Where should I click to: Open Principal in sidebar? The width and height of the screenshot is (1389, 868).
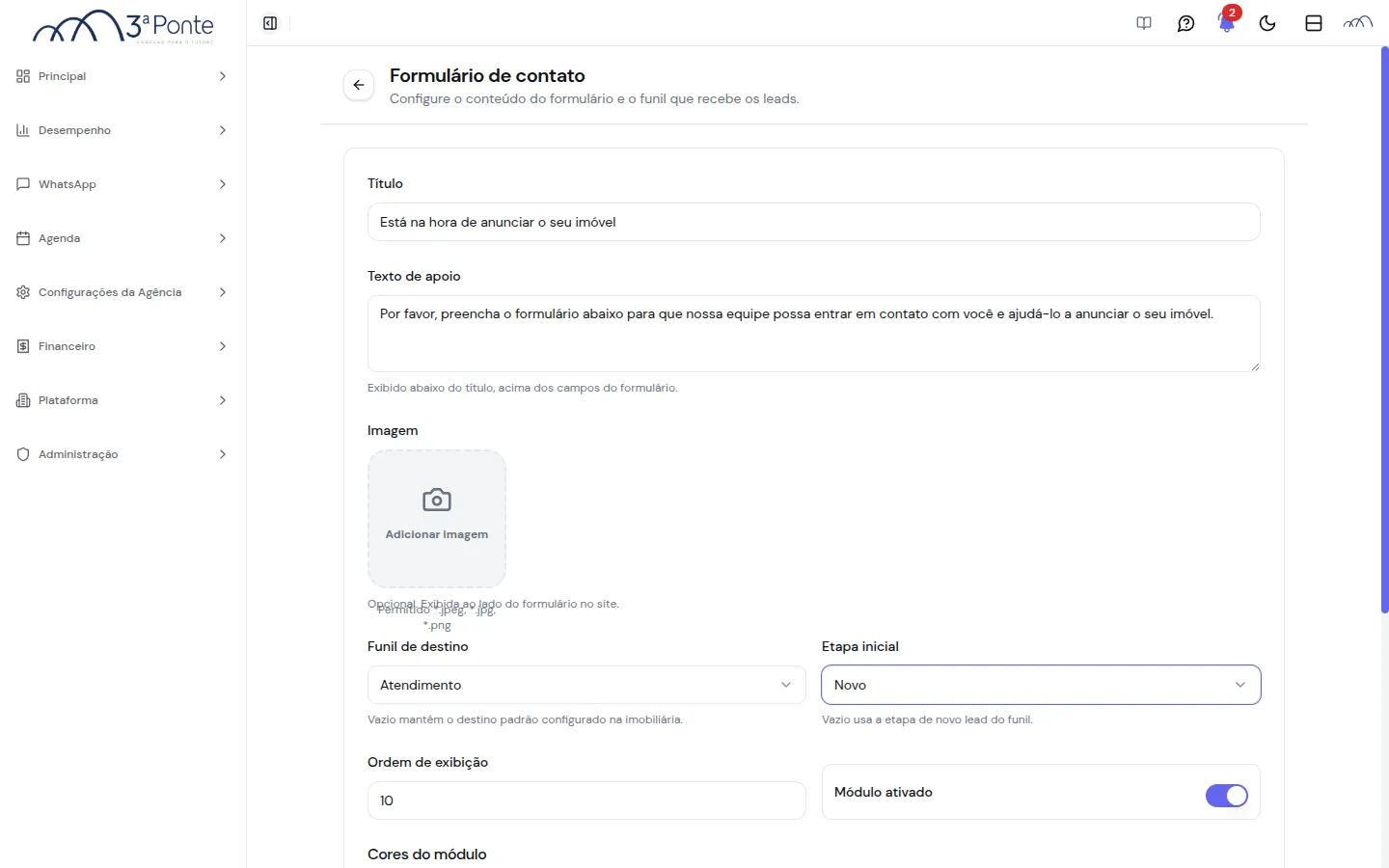point(123,76)
